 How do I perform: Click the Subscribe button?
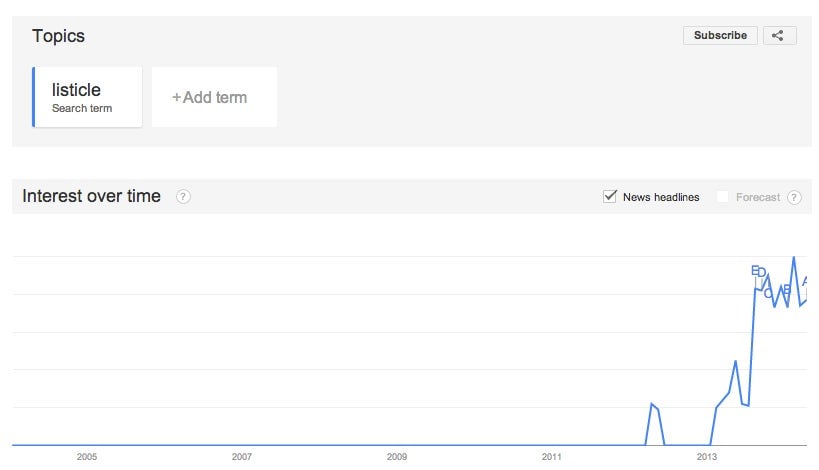point(720,36)
